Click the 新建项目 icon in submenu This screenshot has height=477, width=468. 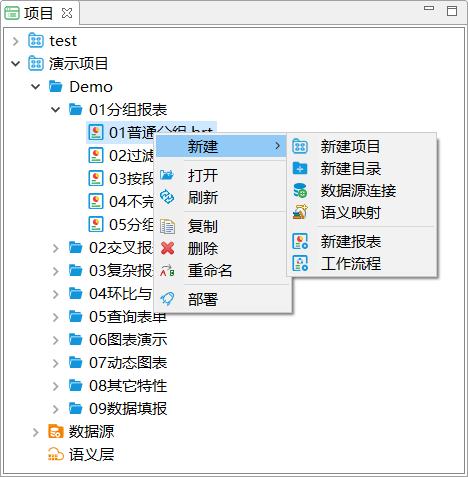click(x=300, y=146)
